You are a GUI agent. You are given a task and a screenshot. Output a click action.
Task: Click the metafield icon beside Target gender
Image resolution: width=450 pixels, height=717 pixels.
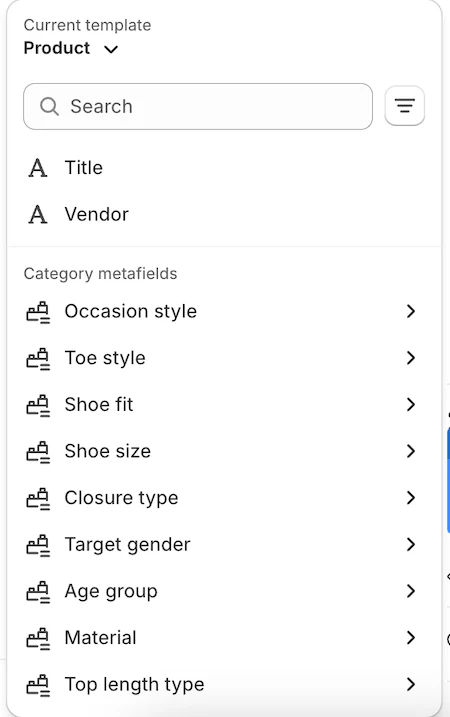tap(38, 545)
